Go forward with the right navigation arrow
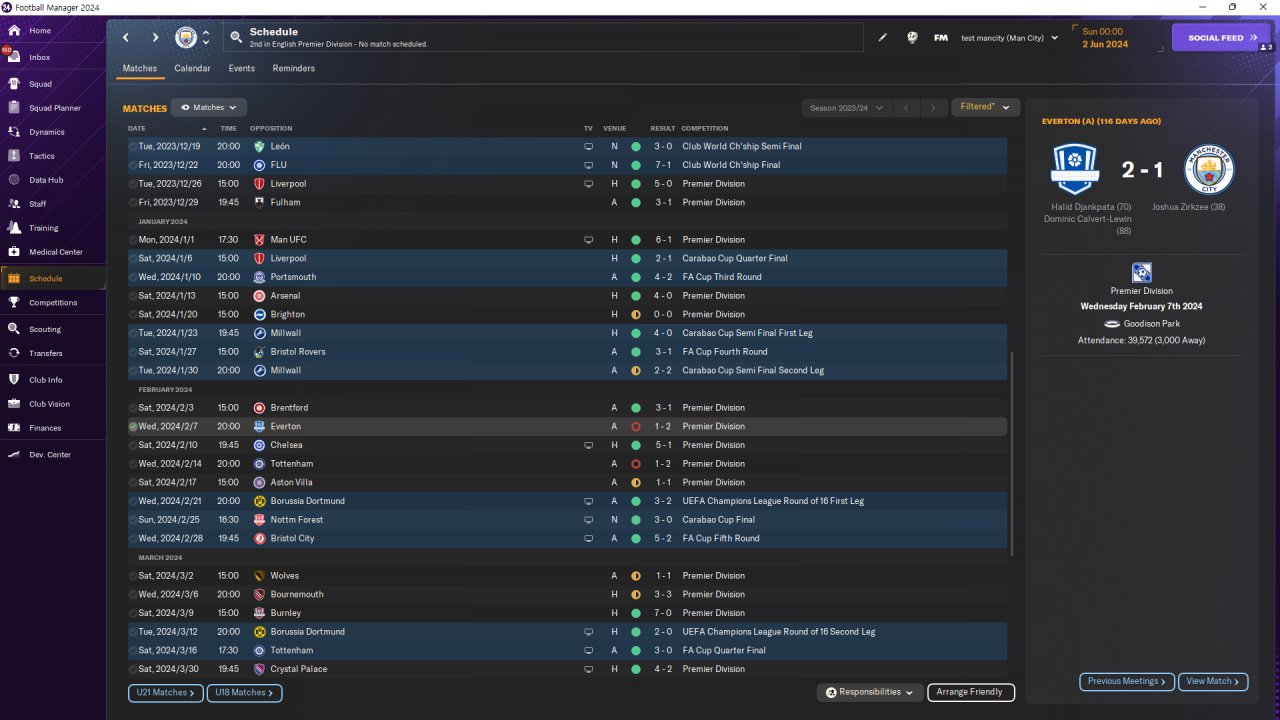Screen dimensions: 1280x720 155,37
